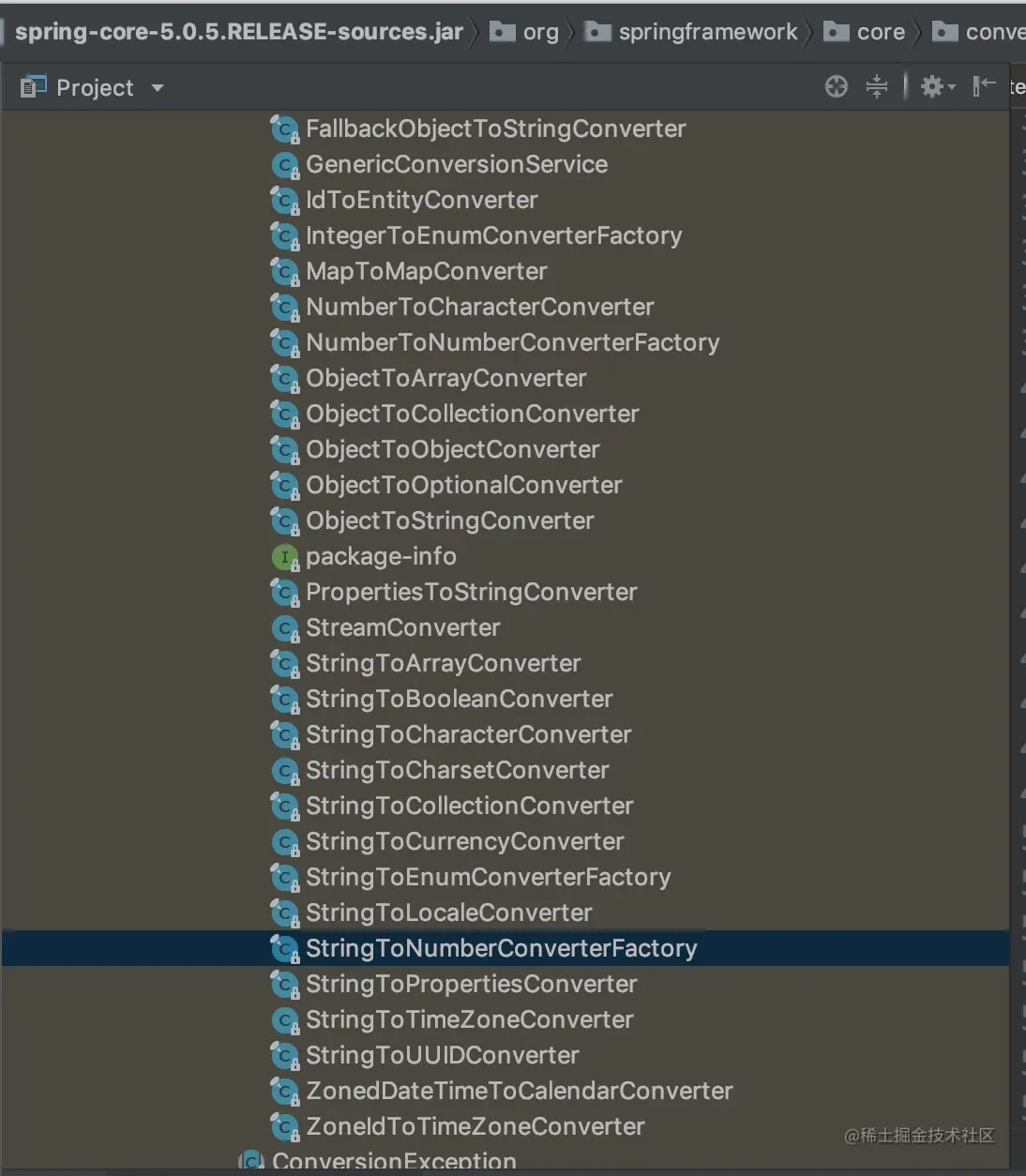
Task: Select StringToCurrencyConverter class
Action: (x=464, y=841)
